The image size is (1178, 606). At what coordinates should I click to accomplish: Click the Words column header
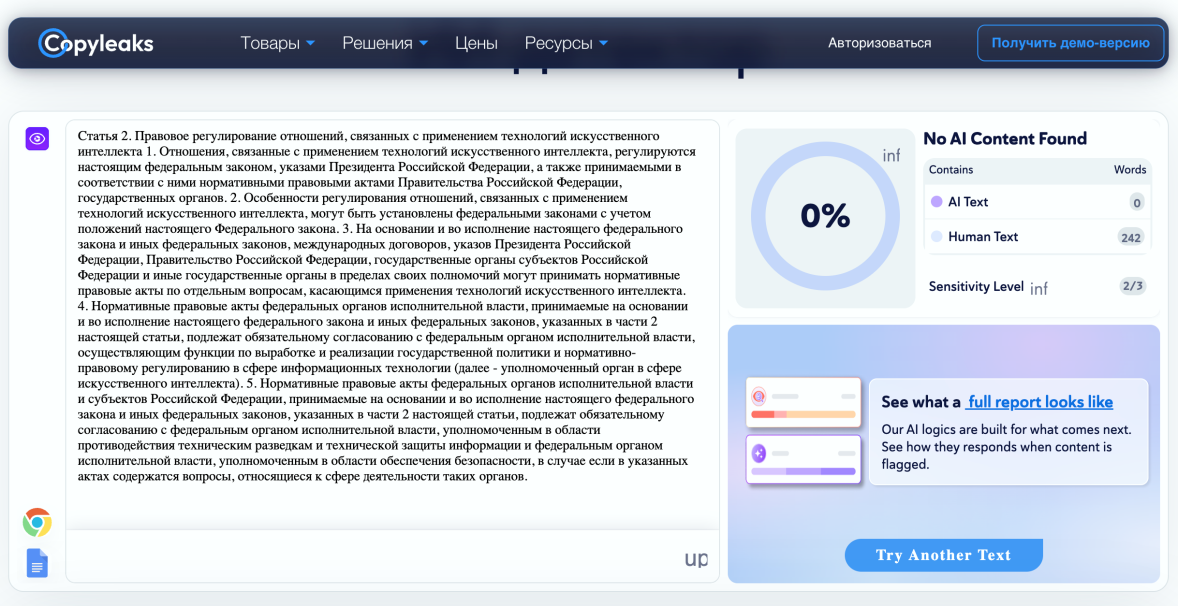click(x=1130, y=170)
